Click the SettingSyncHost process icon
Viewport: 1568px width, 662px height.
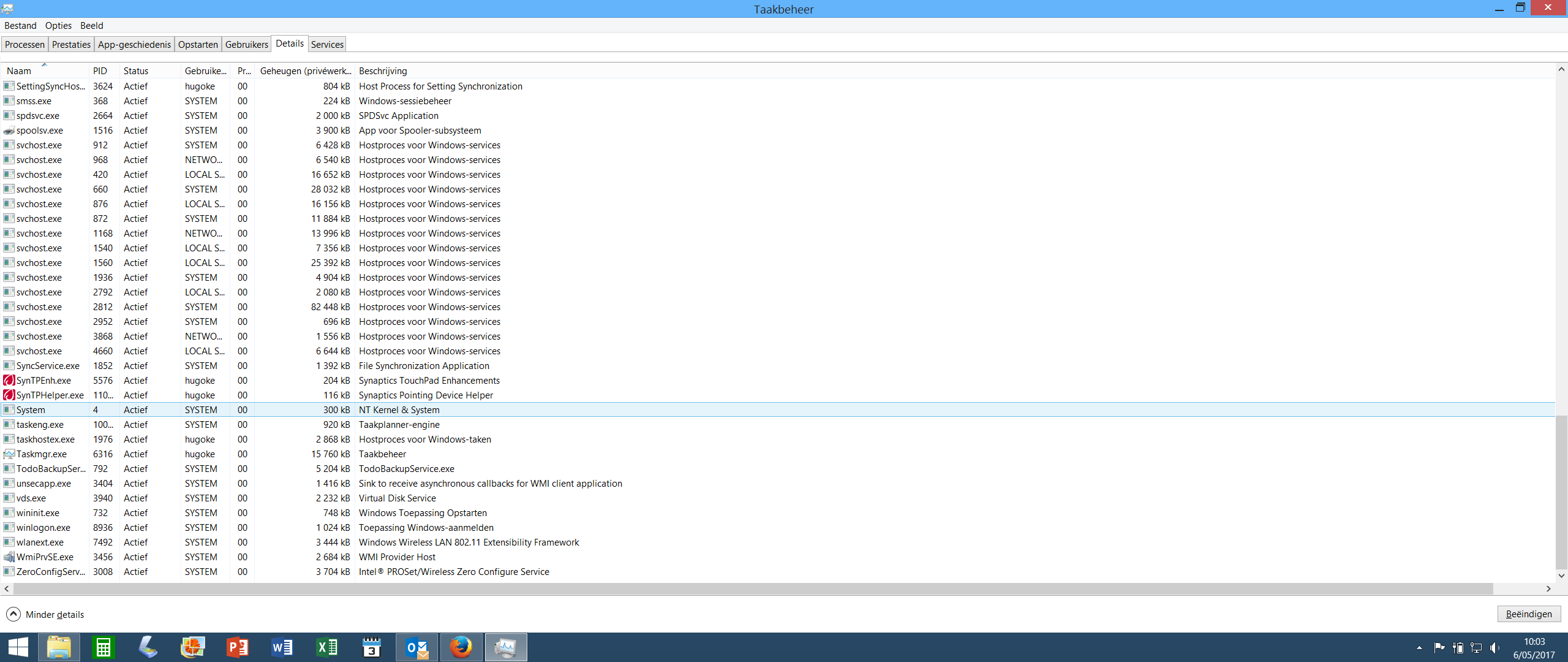pos(9,86)
